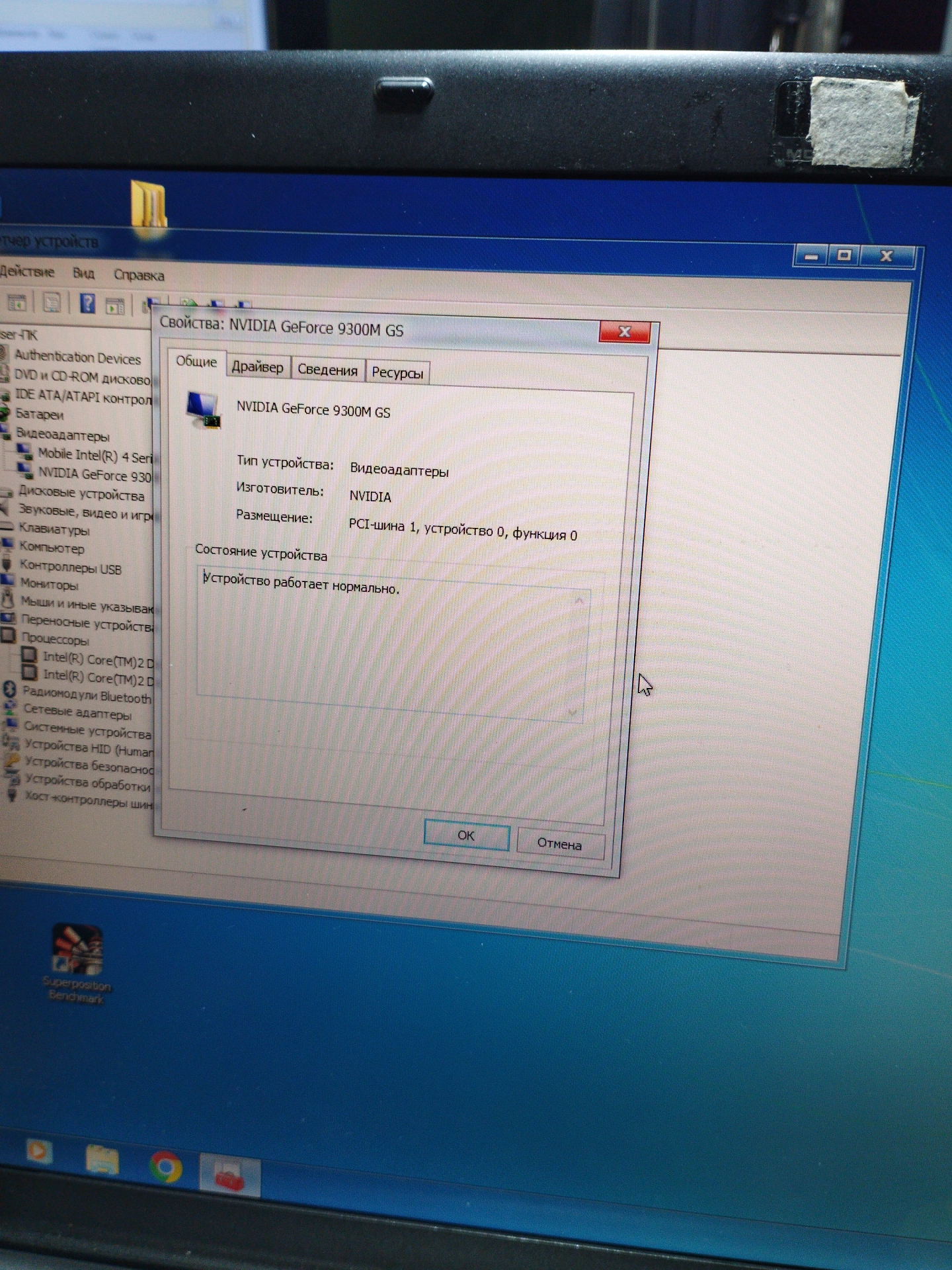Click the status box scroll down arrow

573,712
